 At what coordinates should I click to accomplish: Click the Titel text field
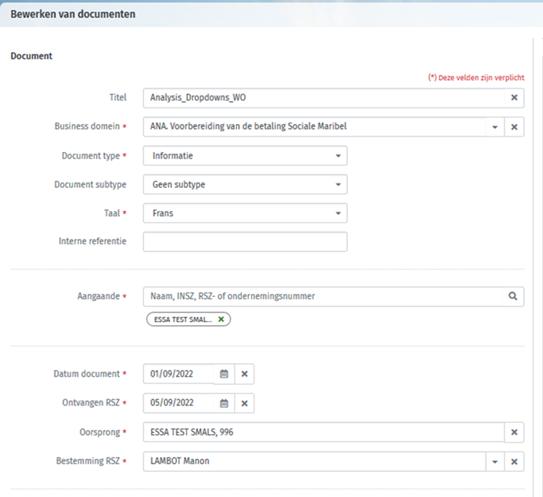click(x=324, y=98)
